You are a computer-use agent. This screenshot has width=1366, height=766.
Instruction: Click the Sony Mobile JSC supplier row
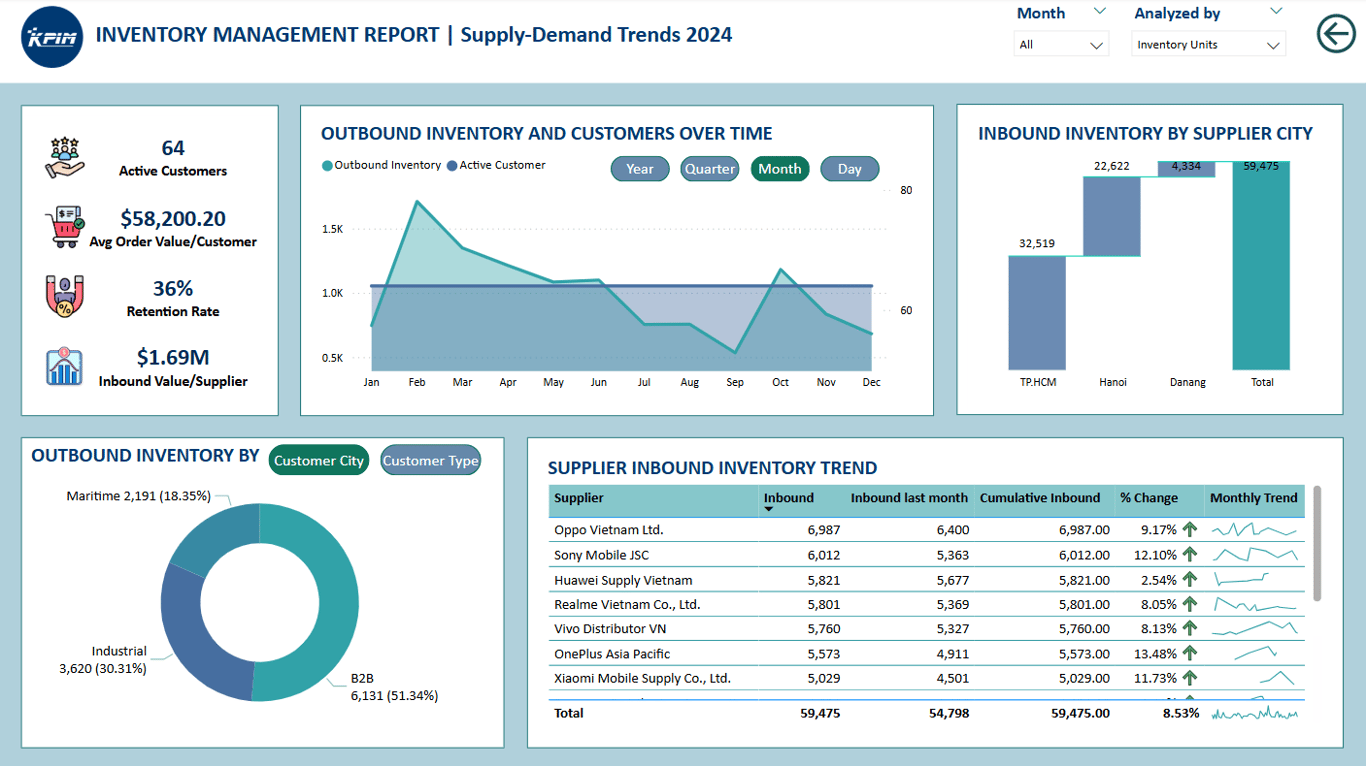pos(928,554)
